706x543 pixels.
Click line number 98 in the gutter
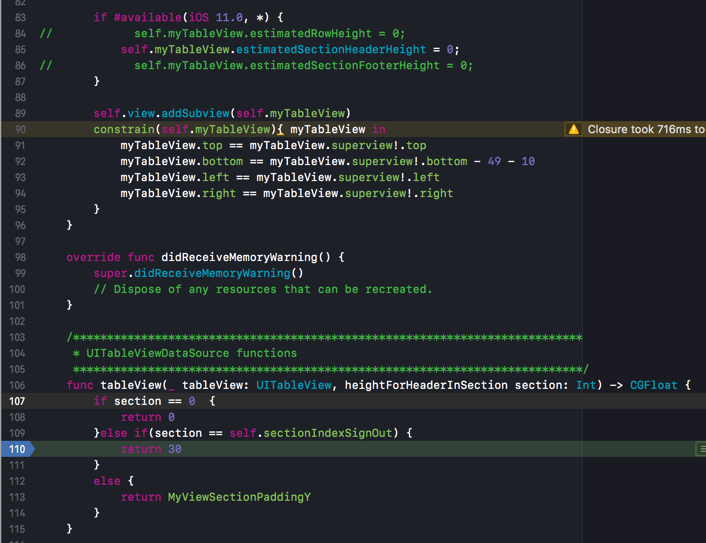click(20, 258)
